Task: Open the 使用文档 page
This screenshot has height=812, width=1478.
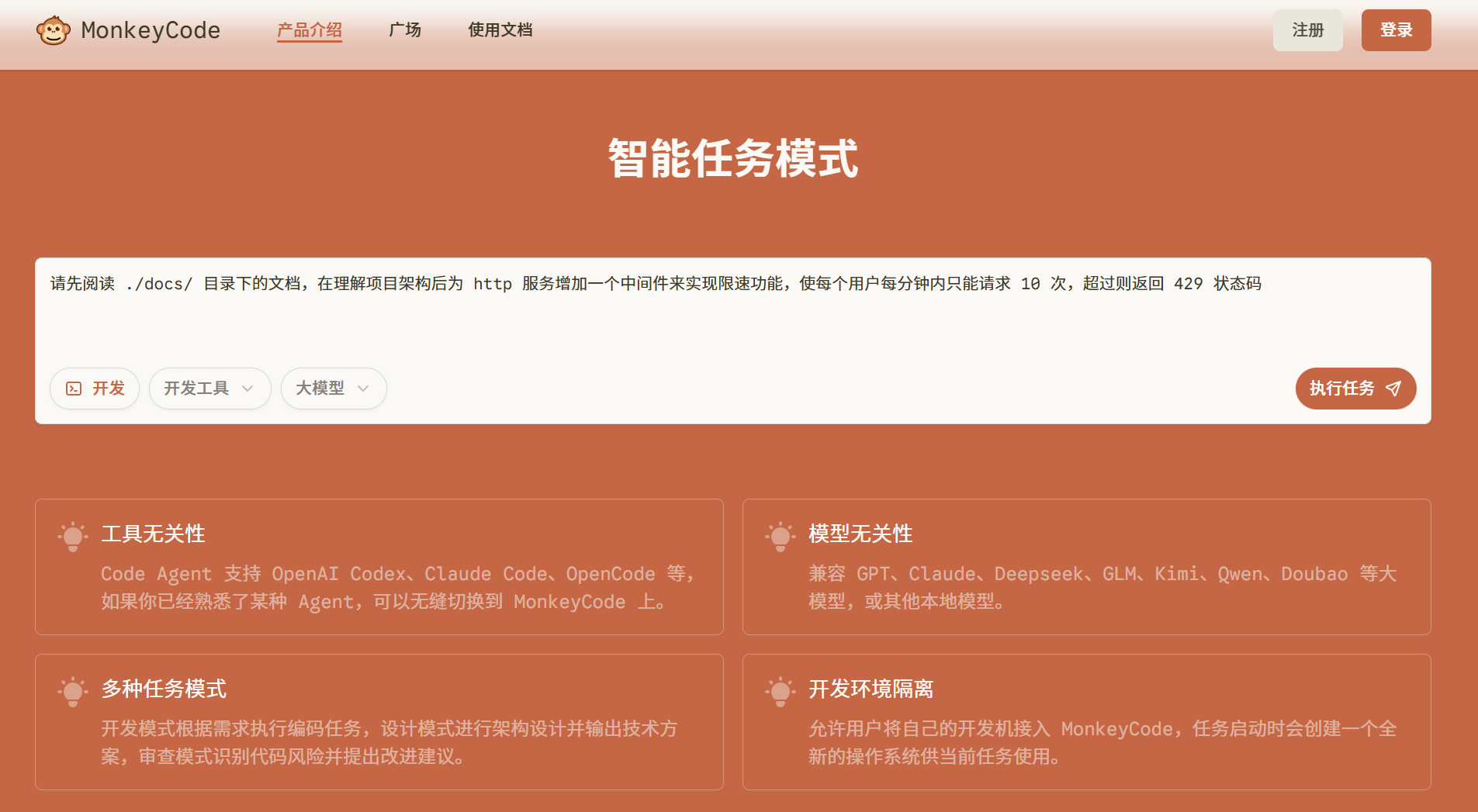Action: point(500,29)
